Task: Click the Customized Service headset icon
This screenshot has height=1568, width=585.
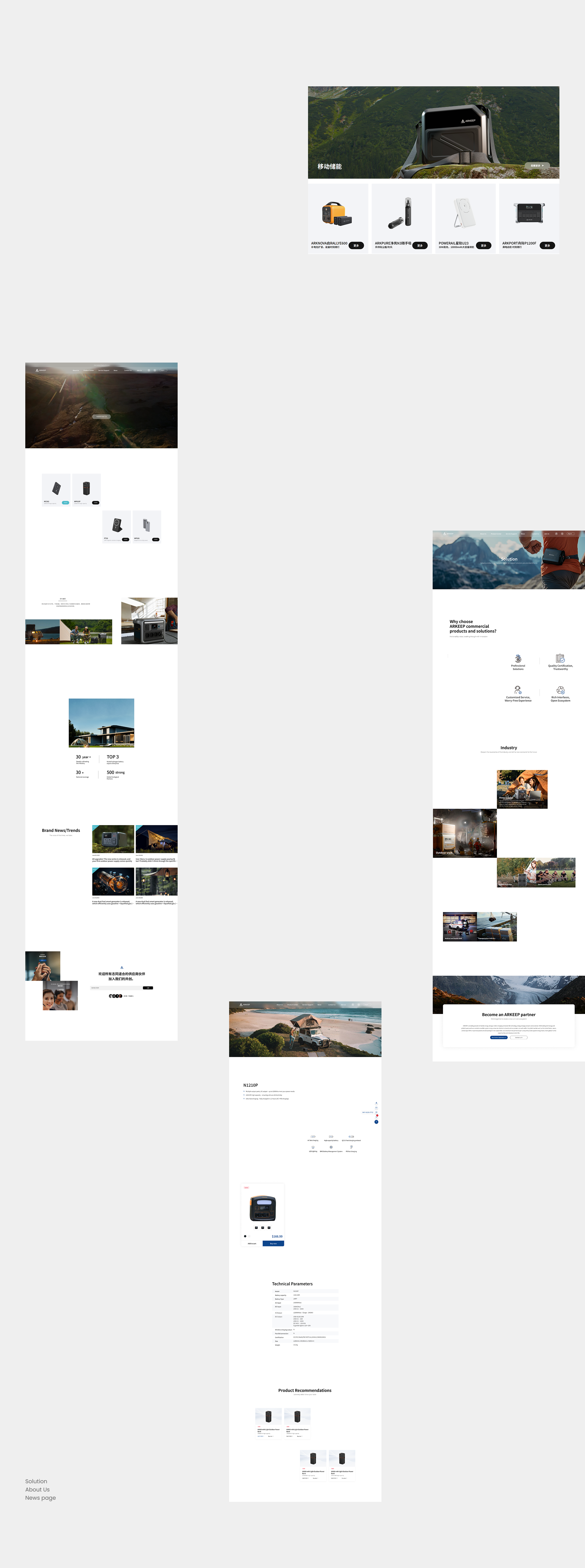Action: click(x=517, y=690)
